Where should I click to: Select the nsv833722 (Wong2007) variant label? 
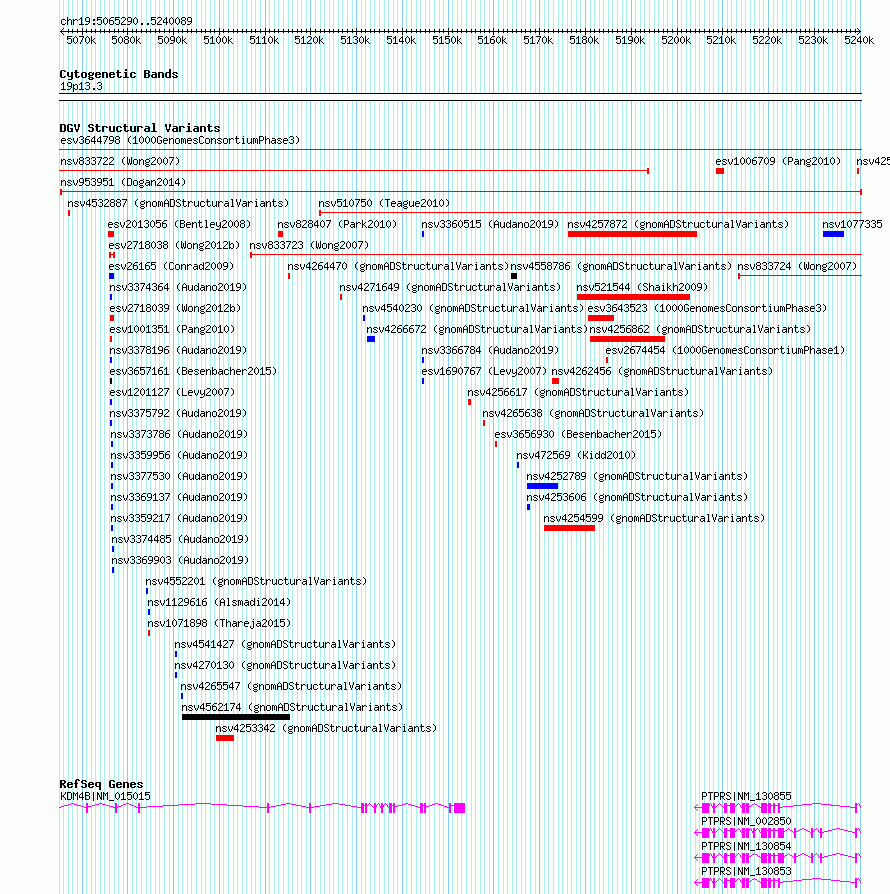pos(120,161)
